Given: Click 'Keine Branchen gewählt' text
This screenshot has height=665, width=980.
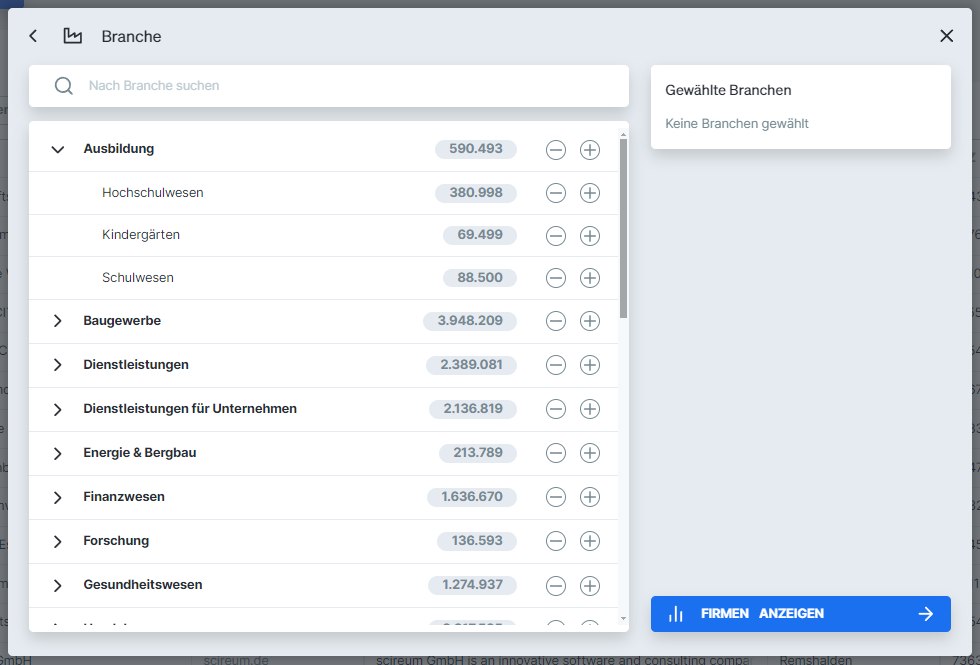Looking at the screenshot, I should click(x=737, y=124).
